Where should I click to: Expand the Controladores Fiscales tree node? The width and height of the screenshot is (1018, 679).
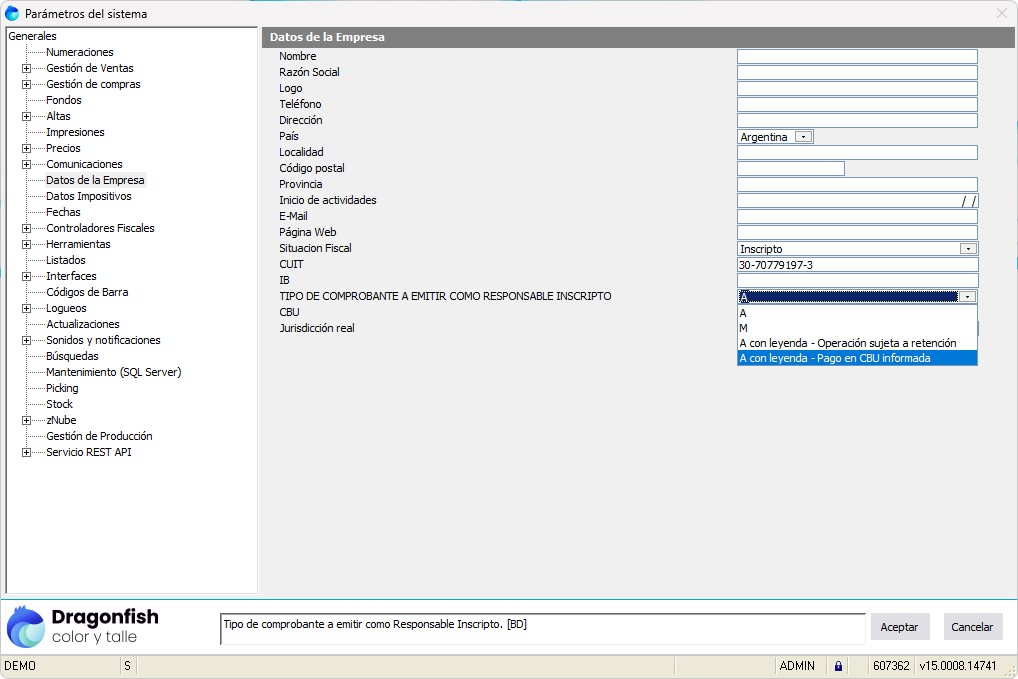27,228
